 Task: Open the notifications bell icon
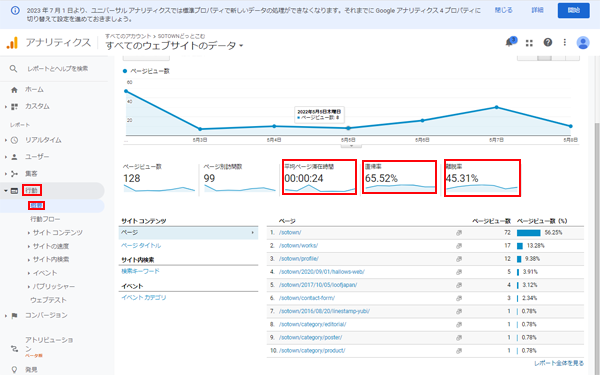point(510,42)
